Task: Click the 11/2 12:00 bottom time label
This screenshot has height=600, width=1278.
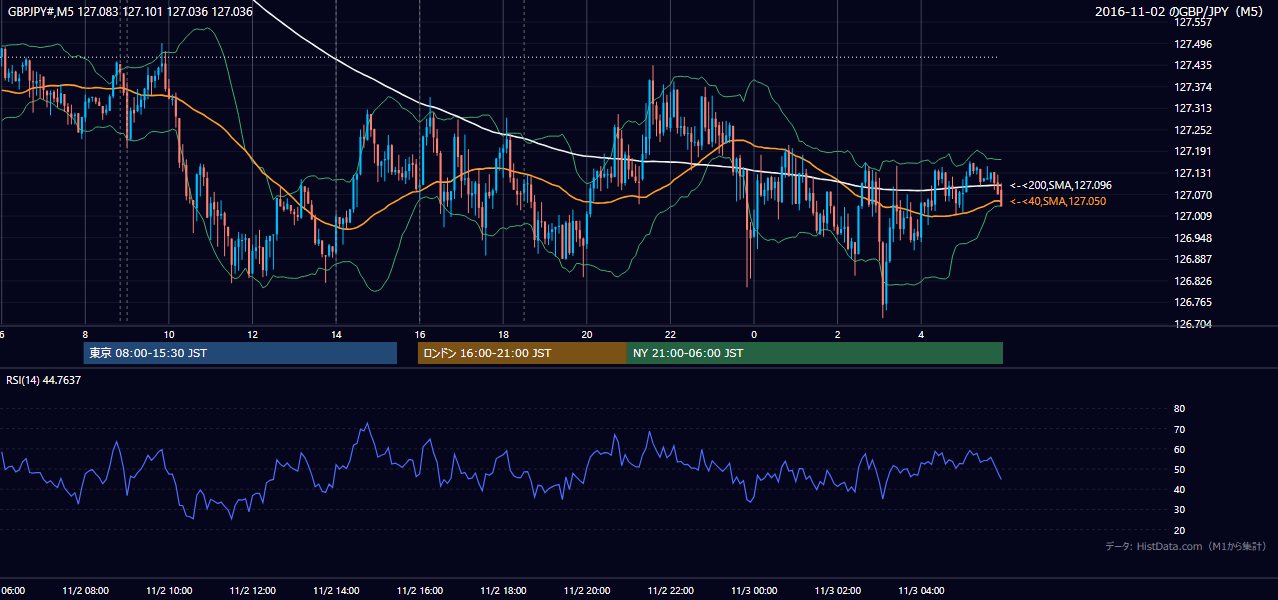Action: (x=253, y=590)
